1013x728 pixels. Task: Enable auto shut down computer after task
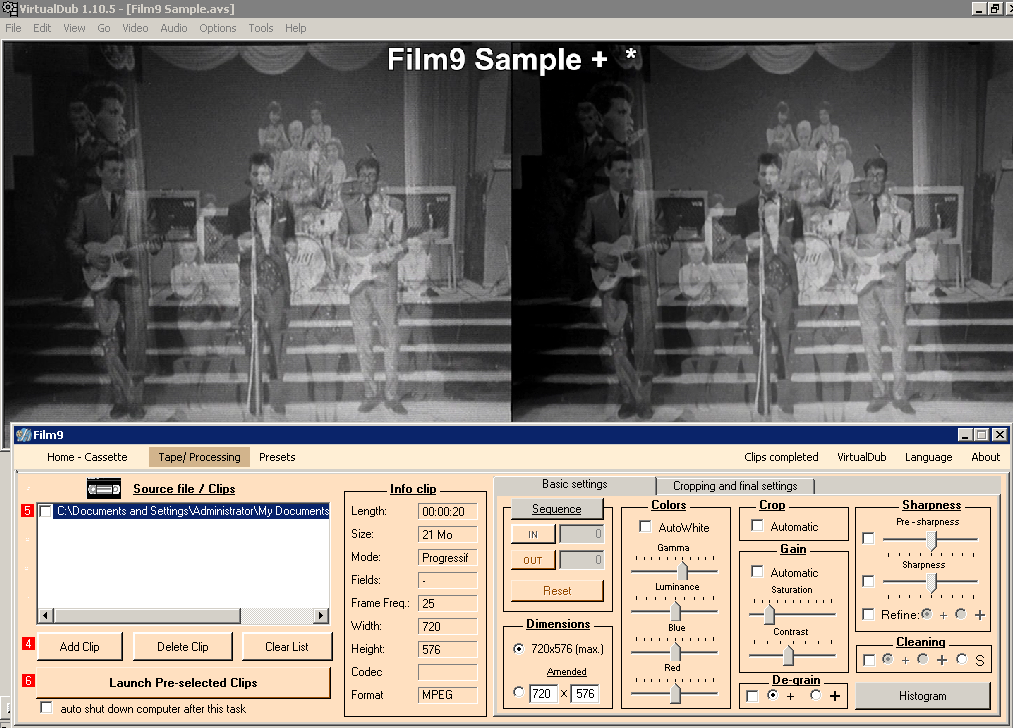[x=46, y=707]
